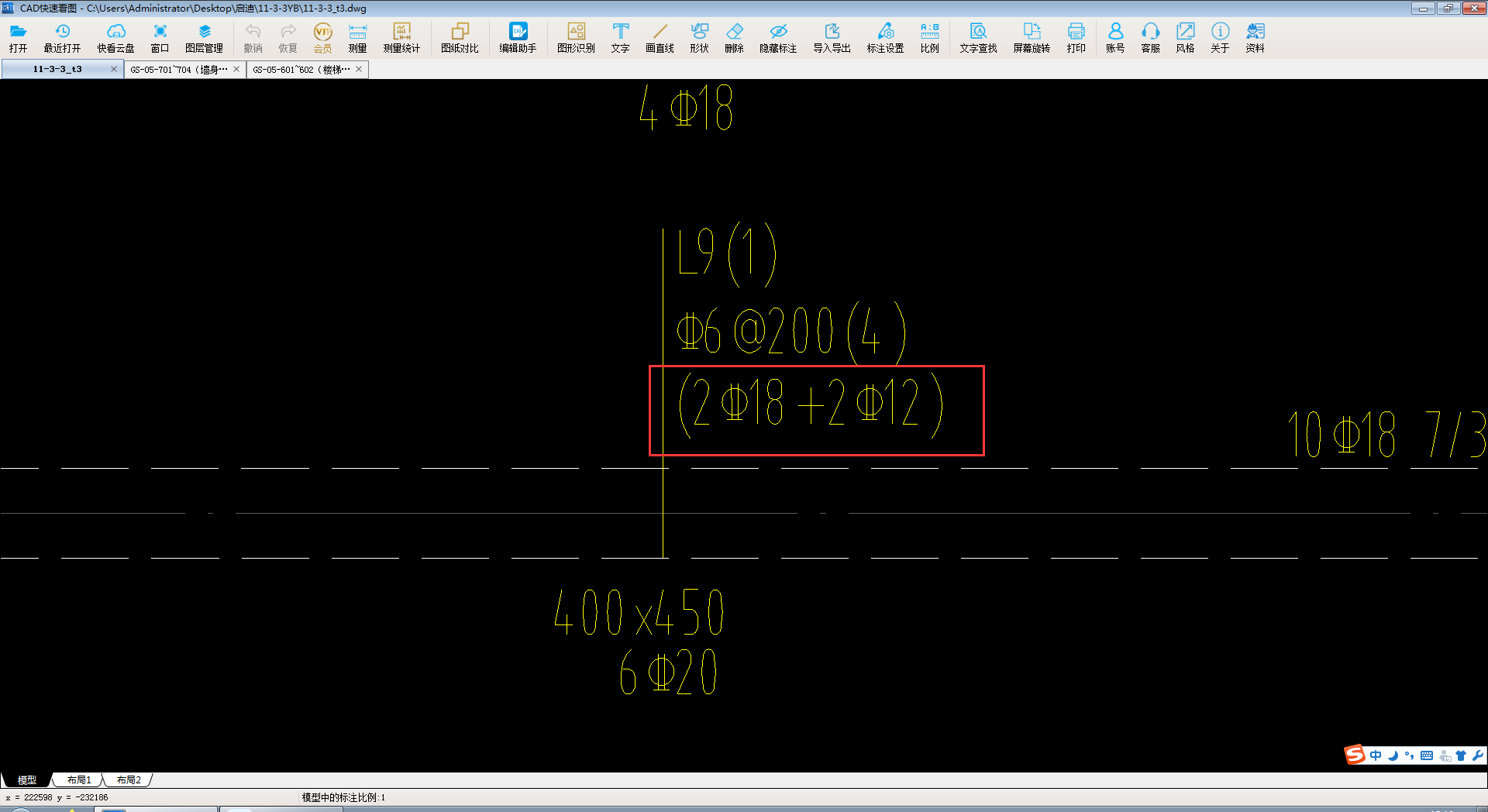Viewport: 1488px width, 812px height.
Task: Select the 测量 measure tool
Action: tap(357, 37)
